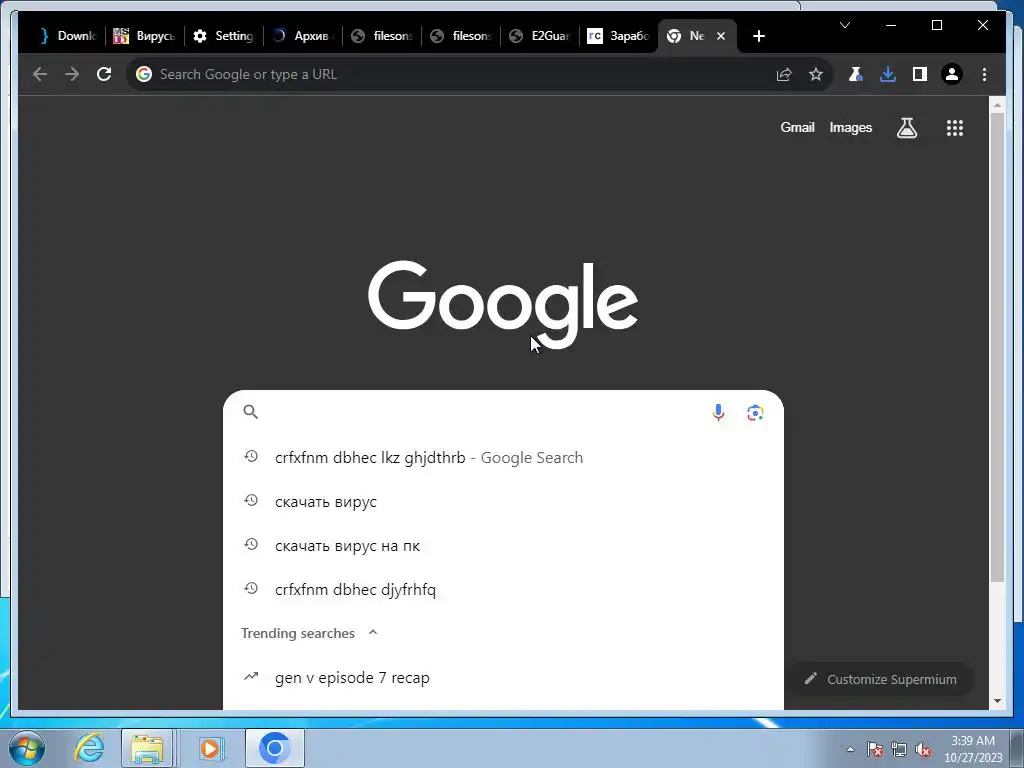
Task: Open Search Labs flask icon on page
Action: [x=906, y=128]
